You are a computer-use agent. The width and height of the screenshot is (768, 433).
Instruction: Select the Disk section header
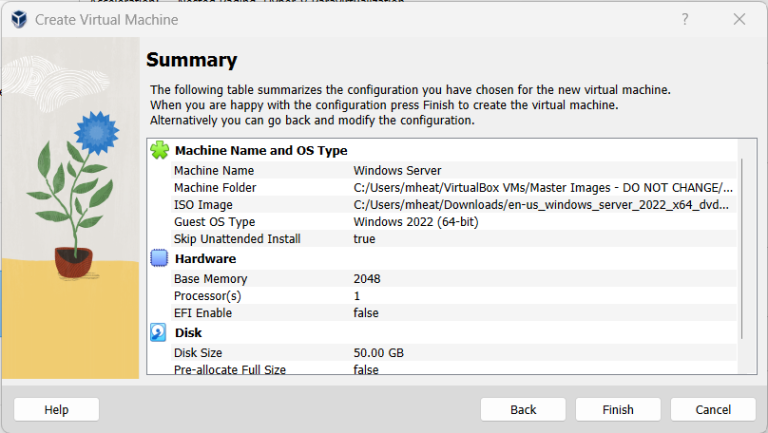188,333
